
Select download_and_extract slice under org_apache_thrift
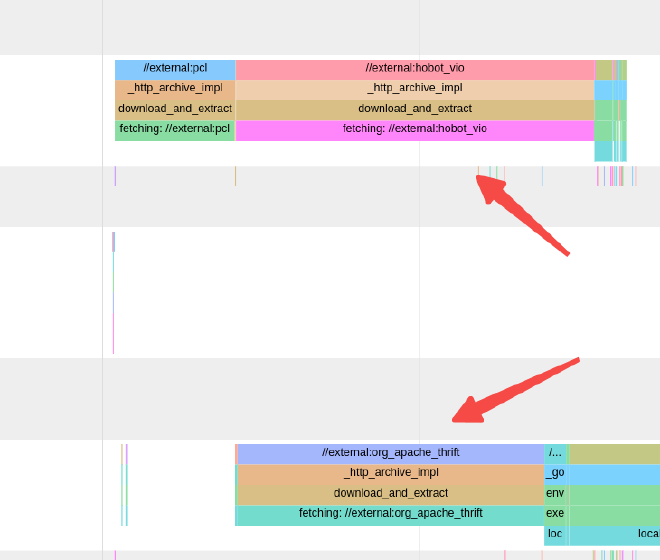[391, 494]
